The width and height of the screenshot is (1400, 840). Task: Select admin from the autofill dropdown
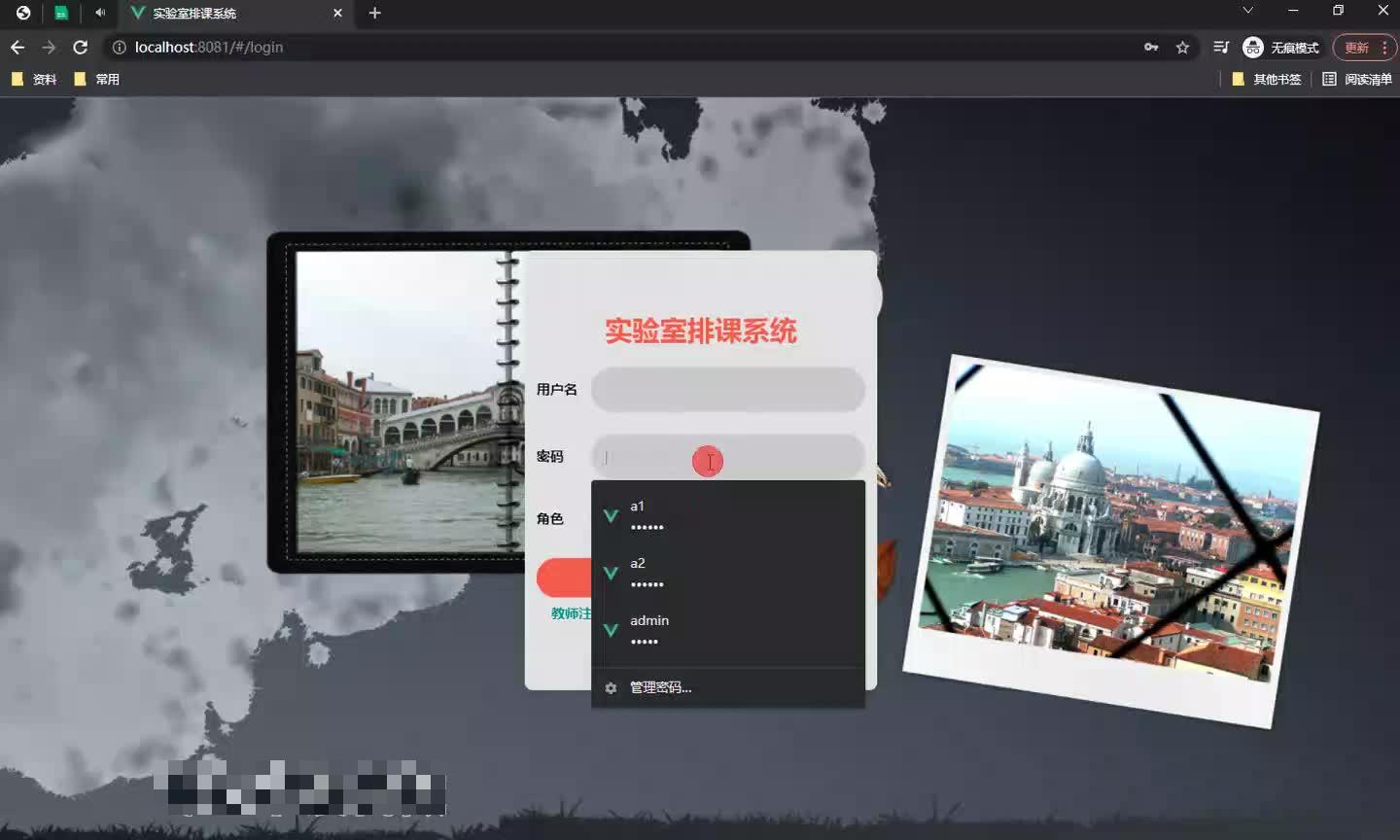pyautogui.click(x=681, y=630)
